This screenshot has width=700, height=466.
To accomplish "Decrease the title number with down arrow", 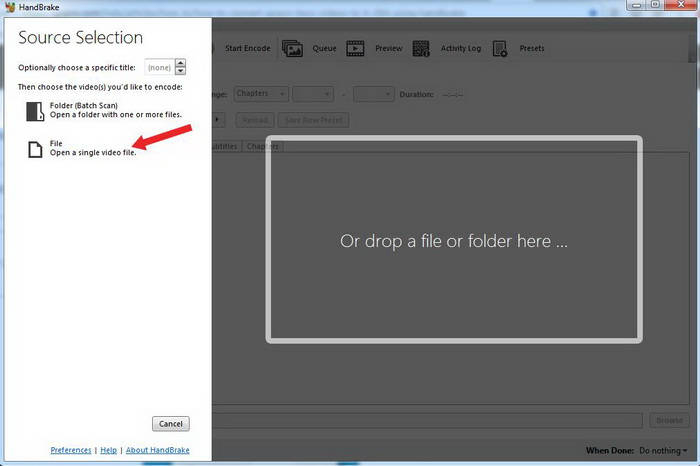I will (x=180, y=71).
